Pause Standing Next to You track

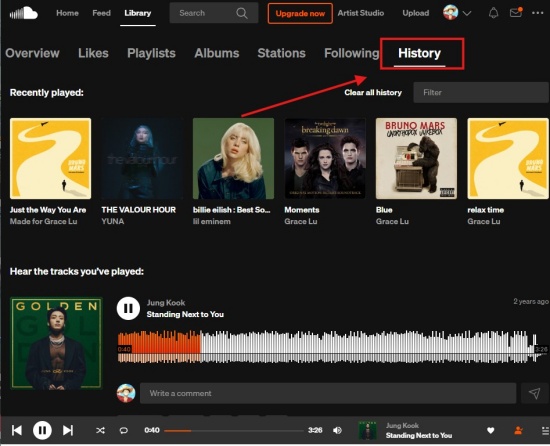point(128,308)
